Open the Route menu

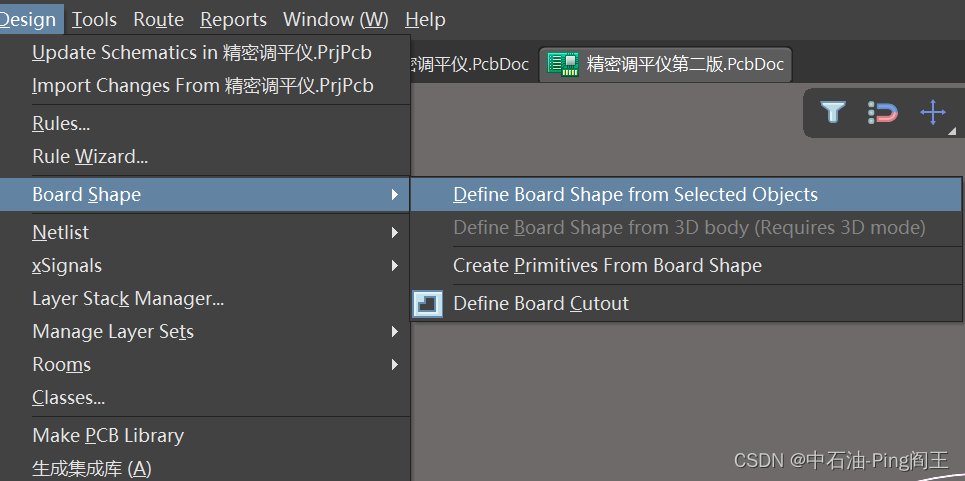click(x=158, y=20)
